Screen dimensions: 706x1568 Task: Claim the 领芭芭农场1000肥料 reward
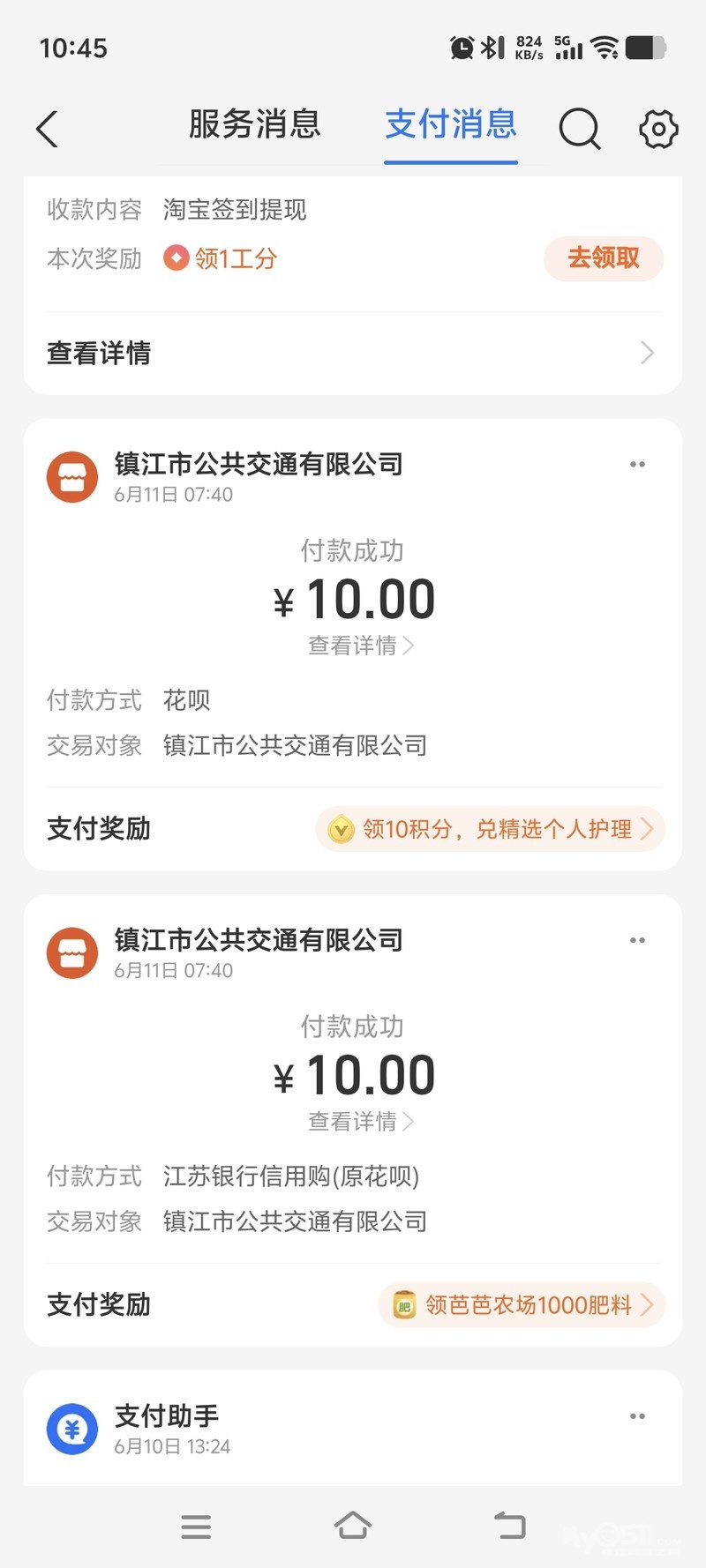522,1305
